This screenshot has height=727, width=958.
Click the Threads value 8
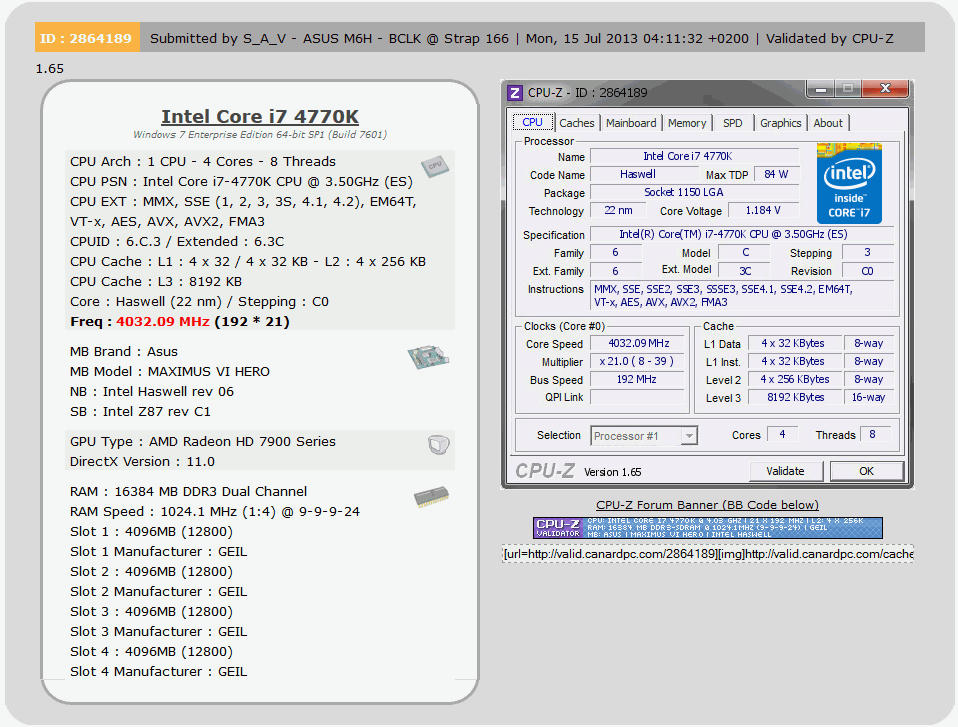(874, 434)
